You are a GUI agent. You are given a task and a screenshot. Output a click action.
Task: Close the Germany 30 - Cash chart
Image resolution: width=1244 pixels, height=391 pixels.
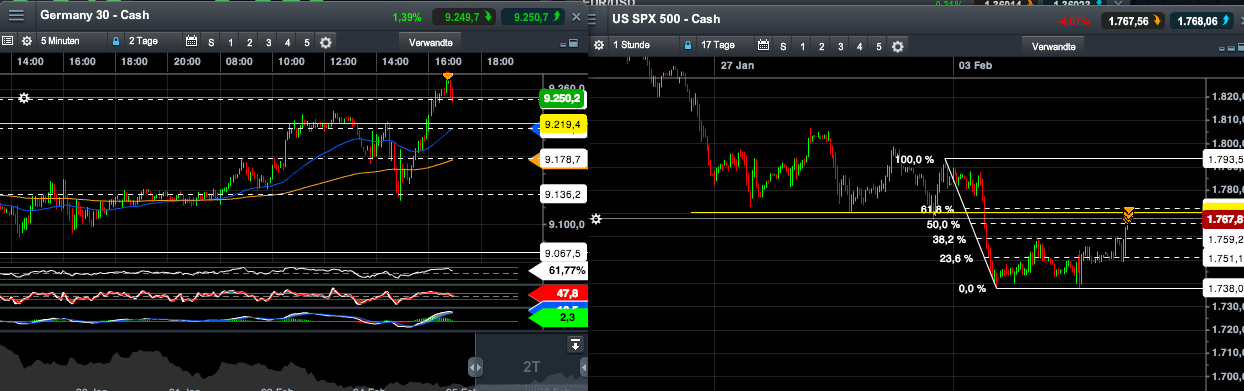pyautogui.click(x=576, y=17)
